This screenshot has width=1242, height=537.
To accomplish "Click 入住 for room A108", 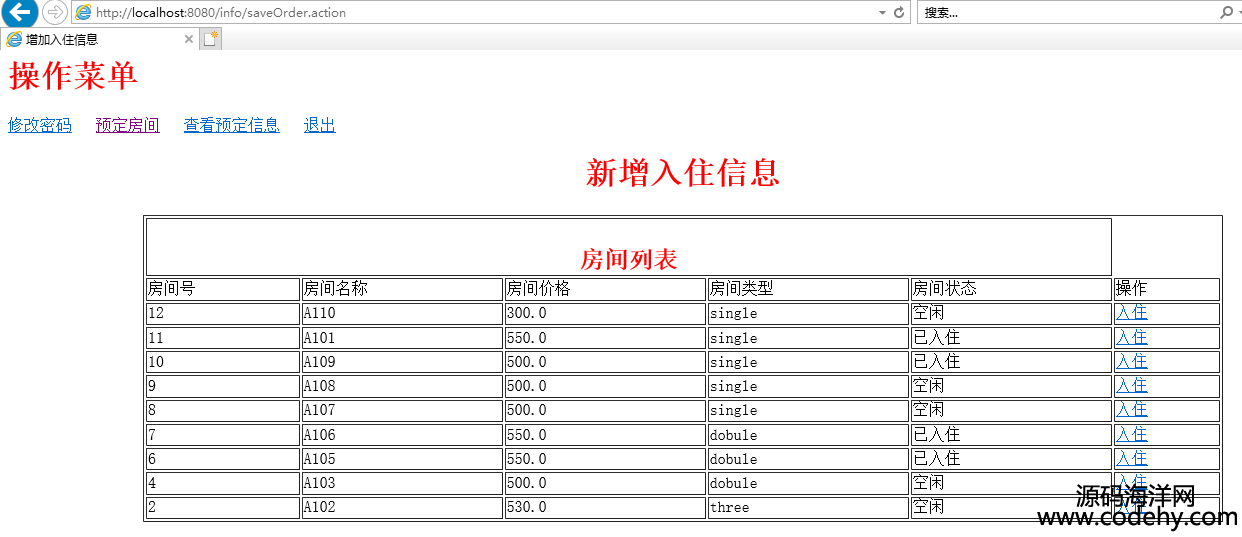I will point(1131,386).
